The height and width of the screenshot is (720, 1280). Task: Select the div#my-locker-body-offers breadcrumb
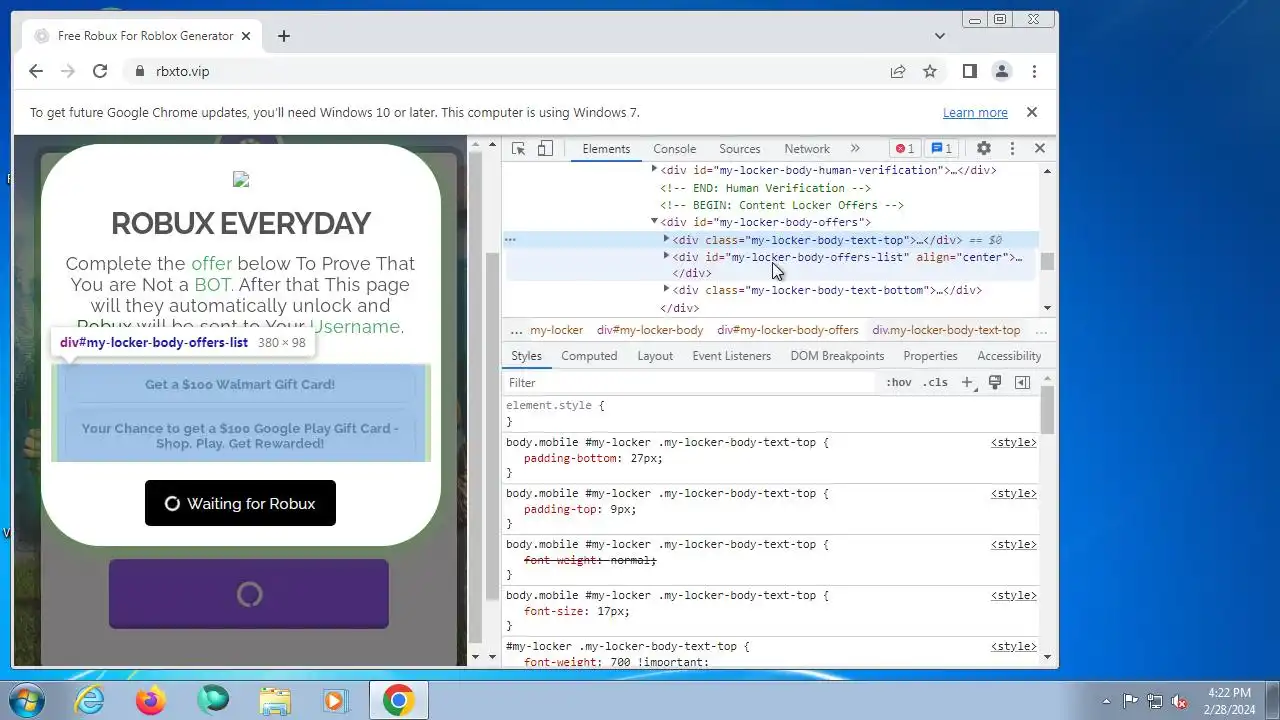pyautogui.click(x=788, y=330)
